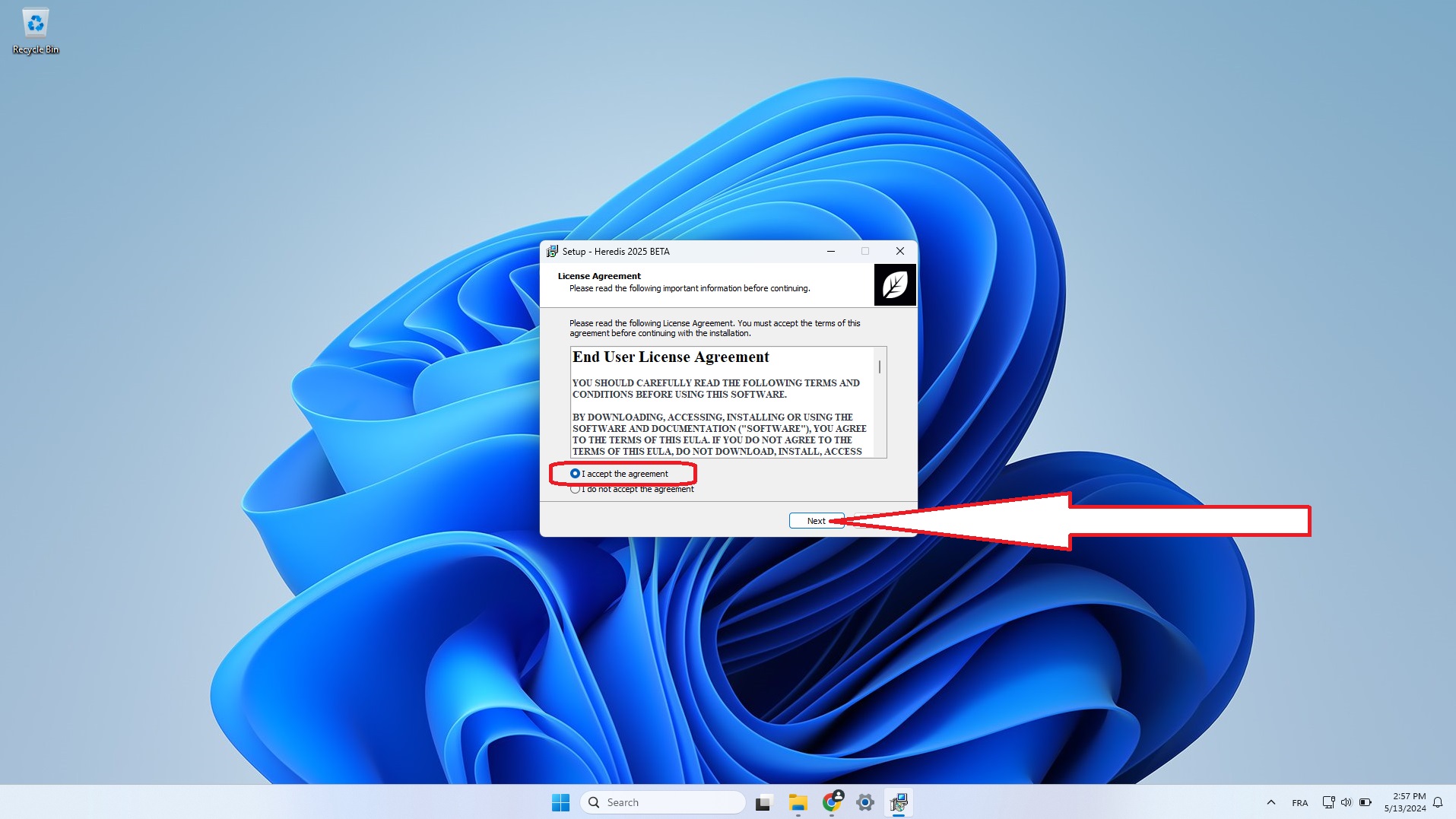Choose "I do not accept the agreement"
Screen dimensions: 1456x819
[x=576, y=490]
